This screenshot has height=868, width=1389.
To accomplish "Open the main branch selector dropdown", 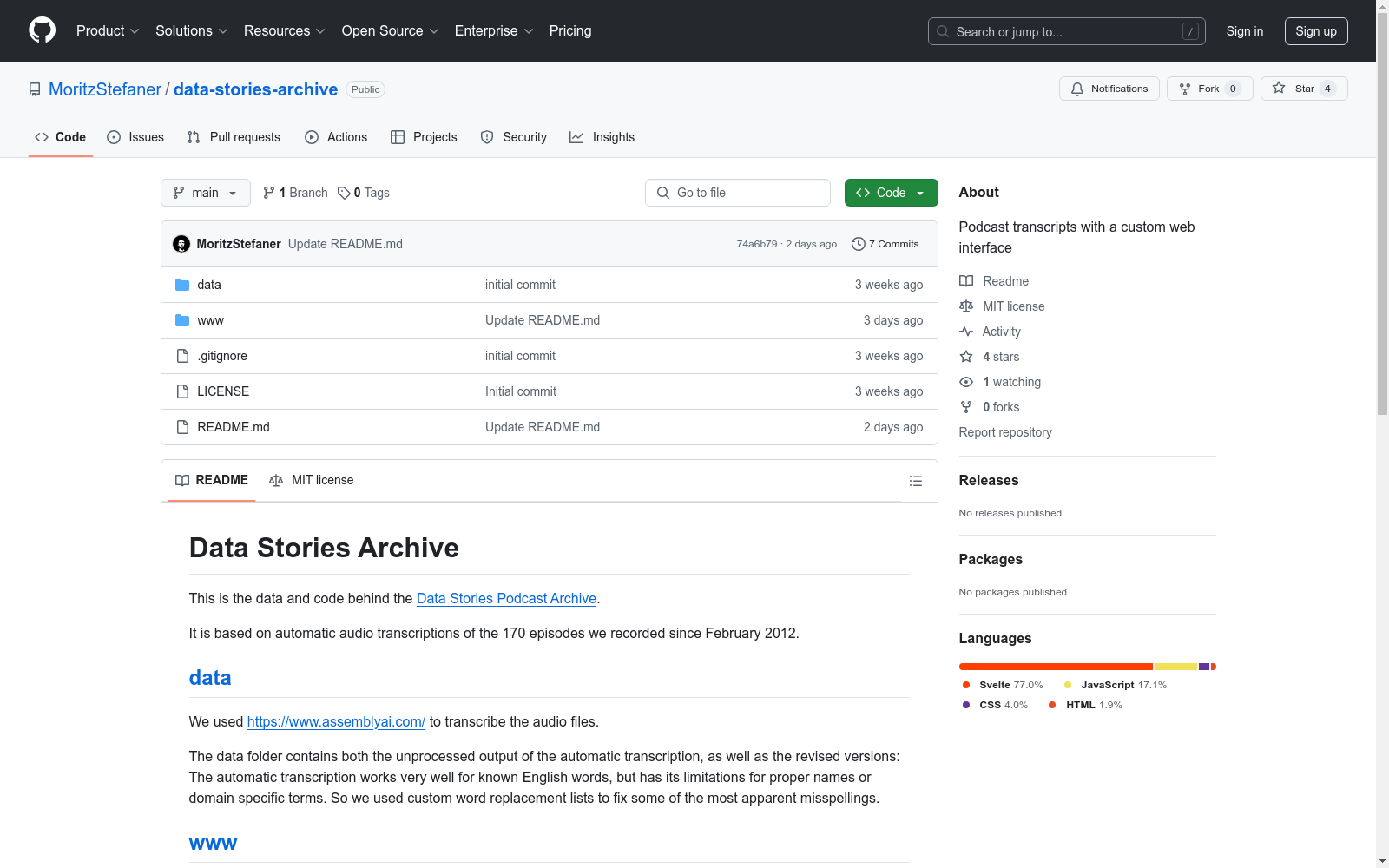I will coord(206,193).
